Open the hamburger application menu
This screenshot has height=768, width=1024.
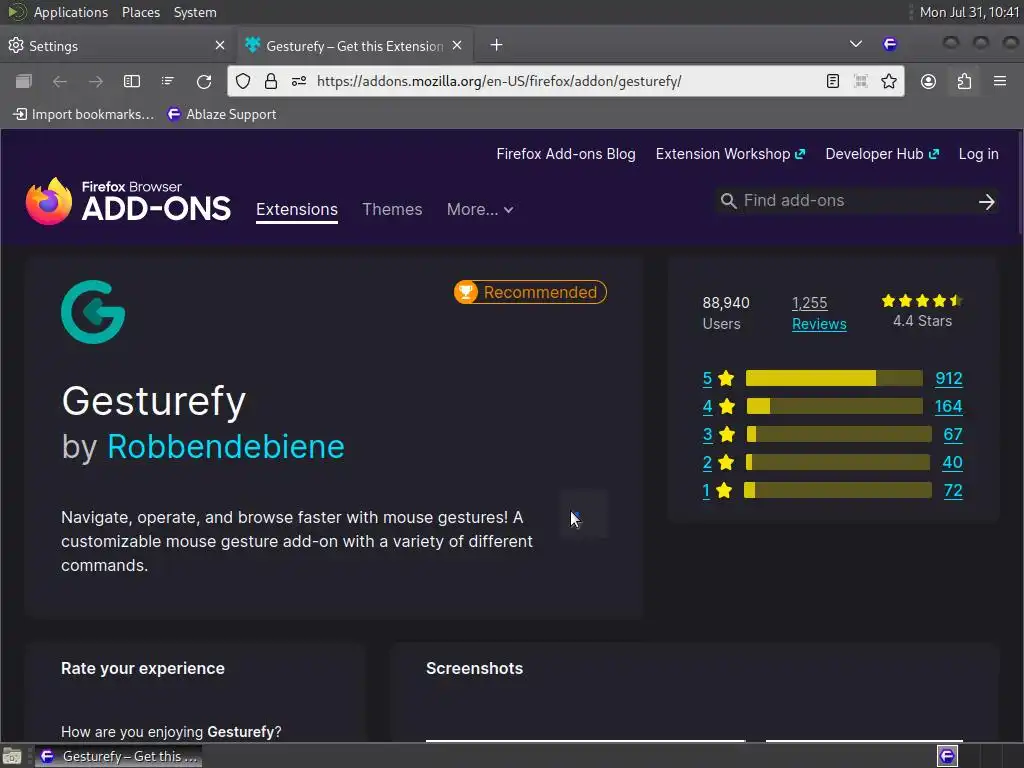999,82
